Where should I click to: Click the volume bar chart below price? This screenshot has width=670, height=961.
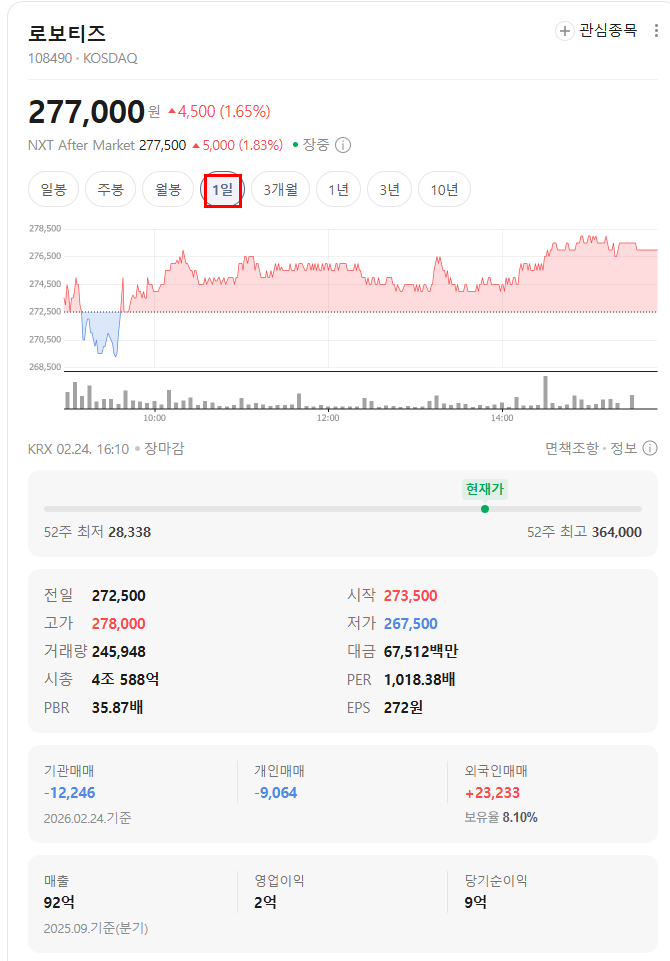[x=360, y=392]
